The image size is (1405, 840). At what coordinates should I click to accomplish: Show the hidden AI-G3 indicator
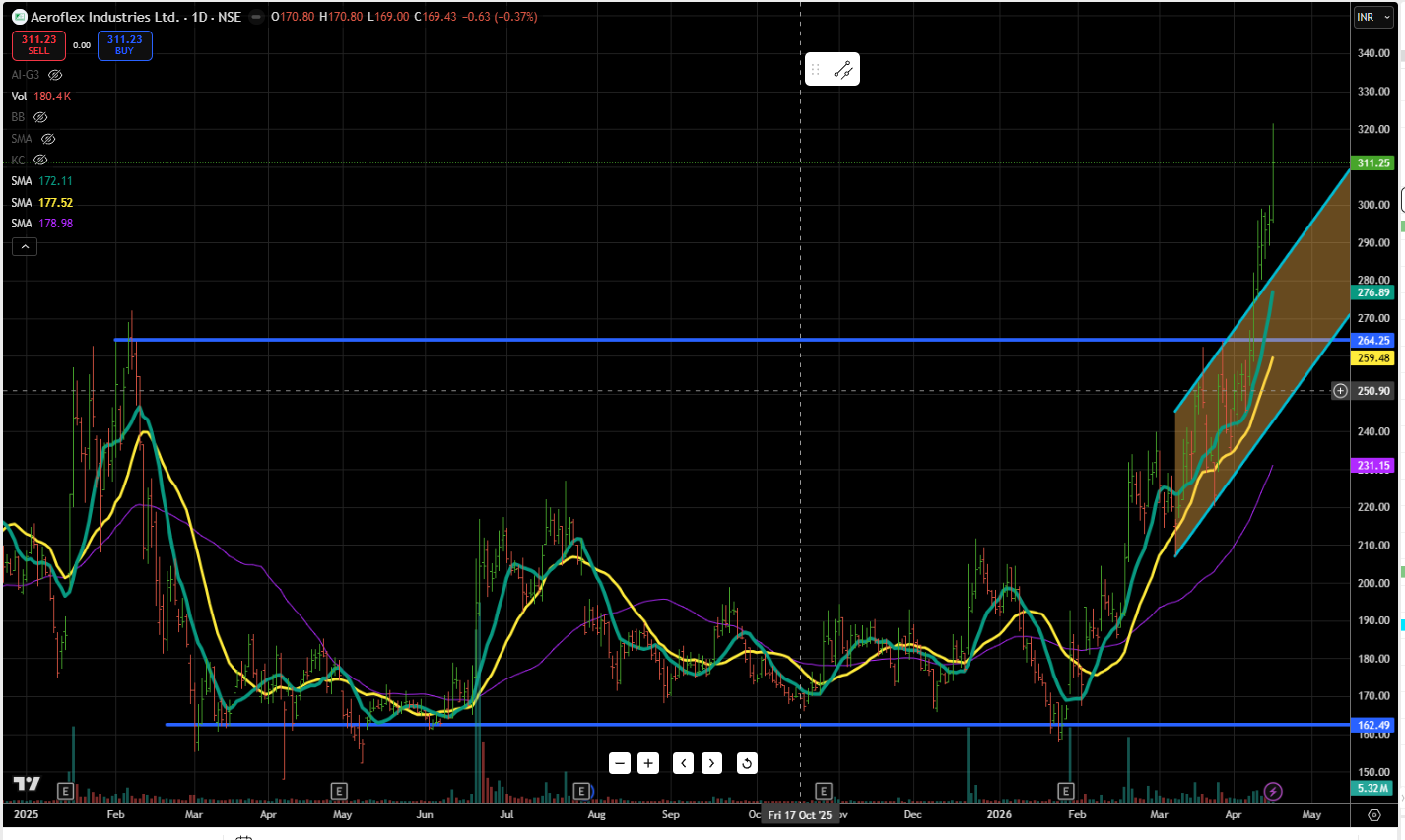[x=55, y=75]
